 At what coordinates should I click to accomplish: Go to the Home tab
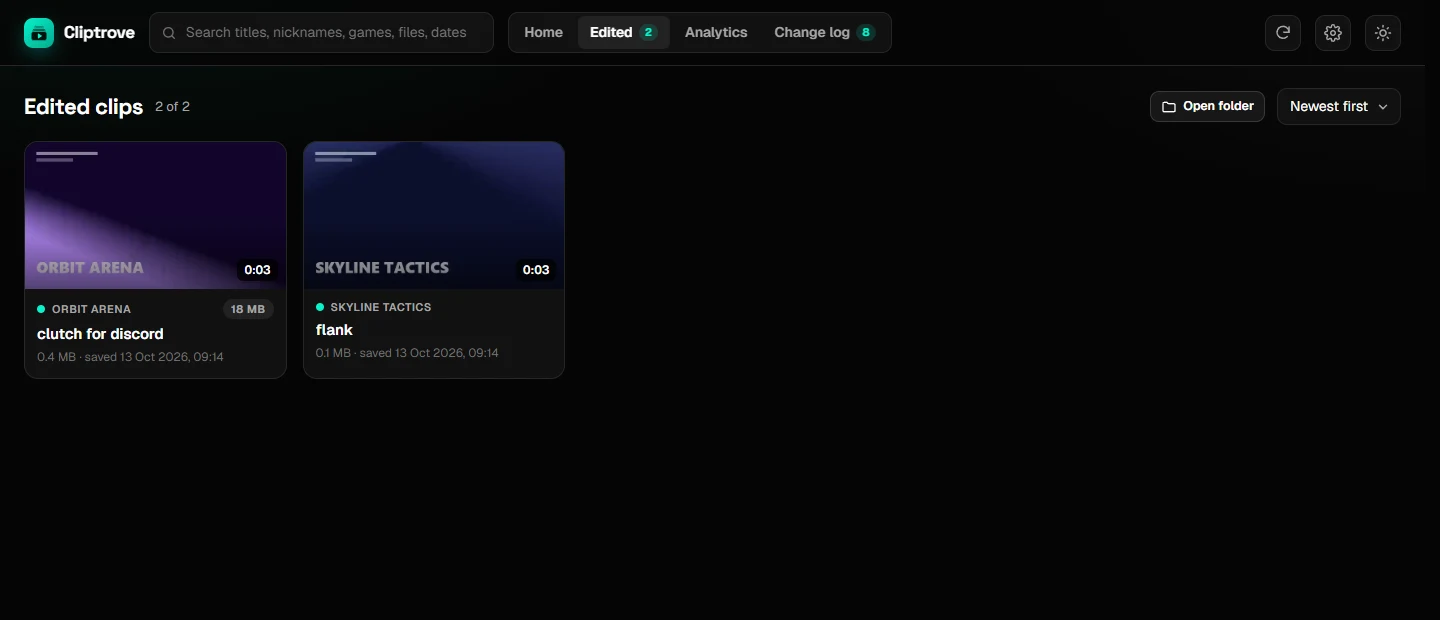(x=543, y=33)
